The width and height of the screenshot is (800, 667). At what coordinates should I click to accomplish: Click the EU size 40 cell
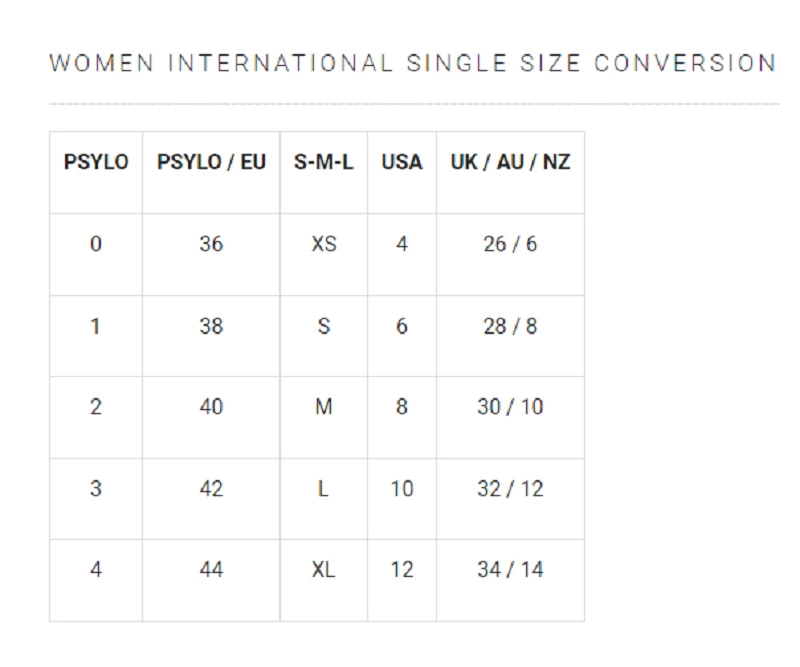(211, 407)
